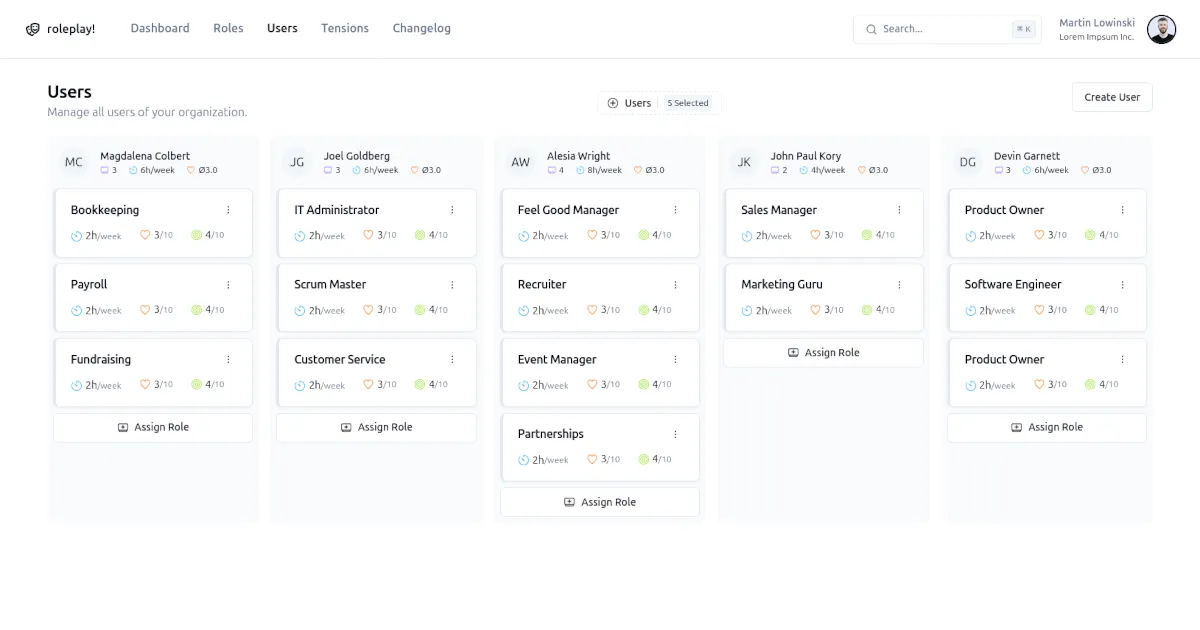Viewport: 1200px width, 630px height.
Task: Open Martin Lowinski profile avatar
Action: (1161, 29)
